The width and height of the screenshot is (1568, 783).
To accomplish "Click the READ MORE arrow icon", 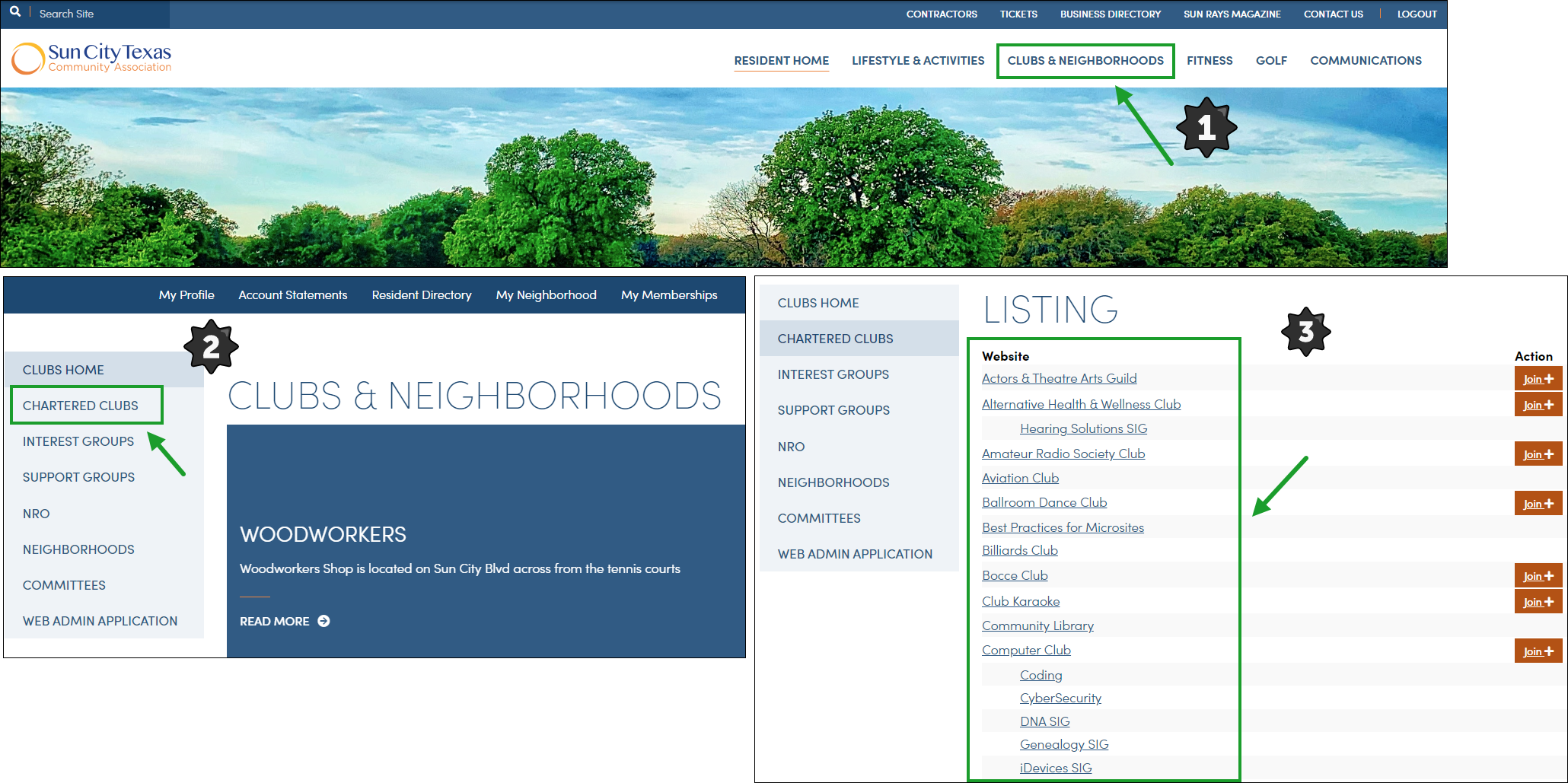I will point(323,621).
